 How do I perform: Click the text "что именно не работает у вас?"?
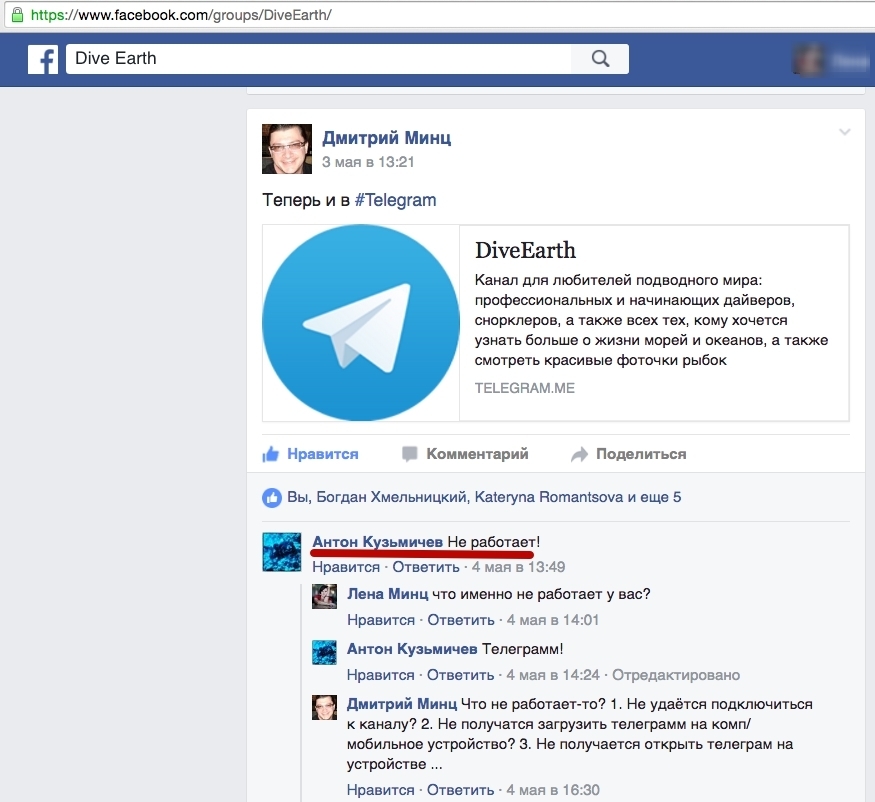point(541,594)
